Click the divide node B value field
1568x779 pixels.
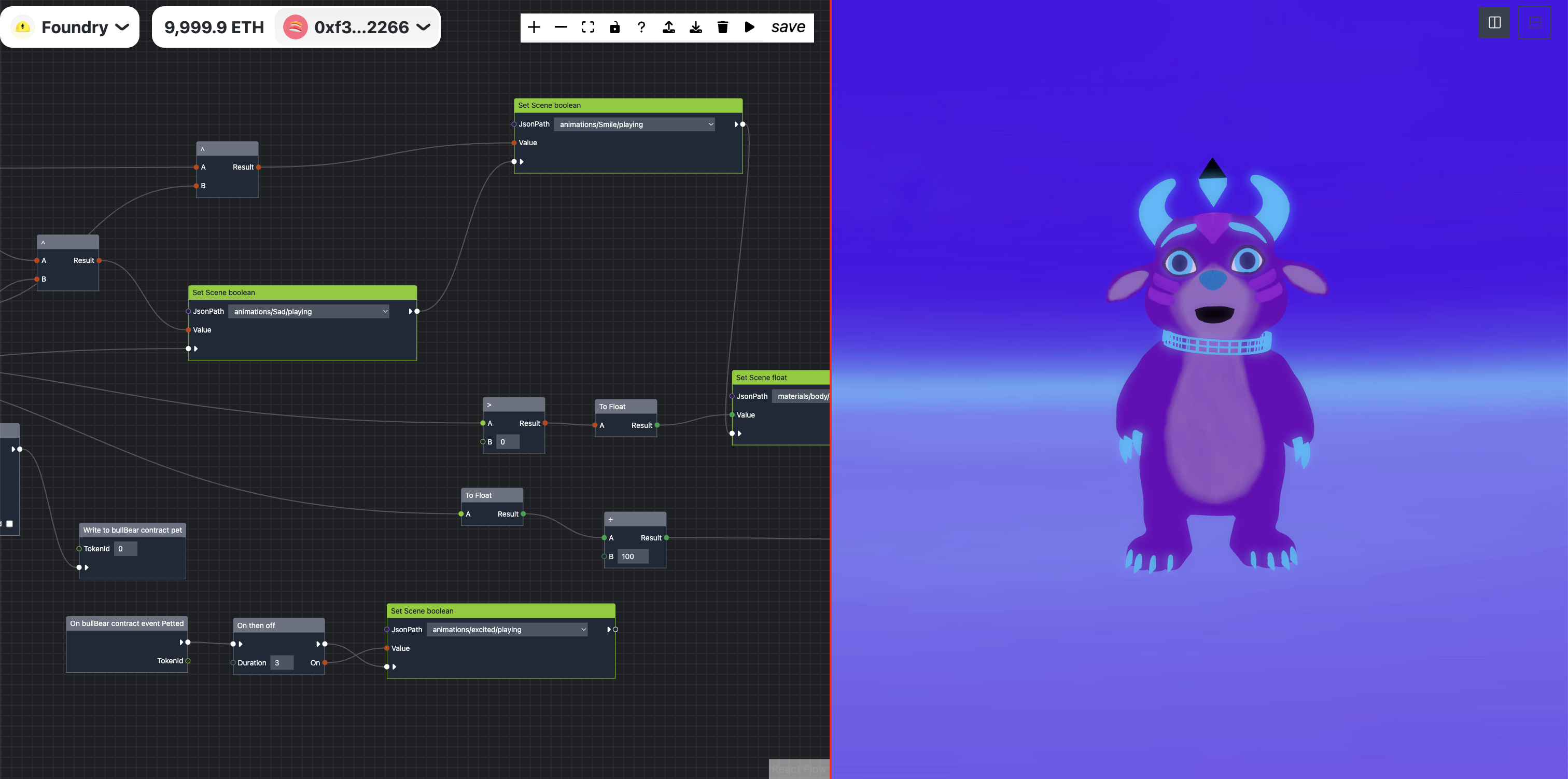[633, 556]
